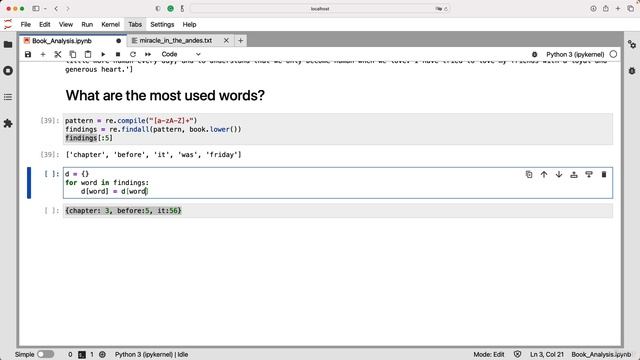Open the Help menu

189,24
